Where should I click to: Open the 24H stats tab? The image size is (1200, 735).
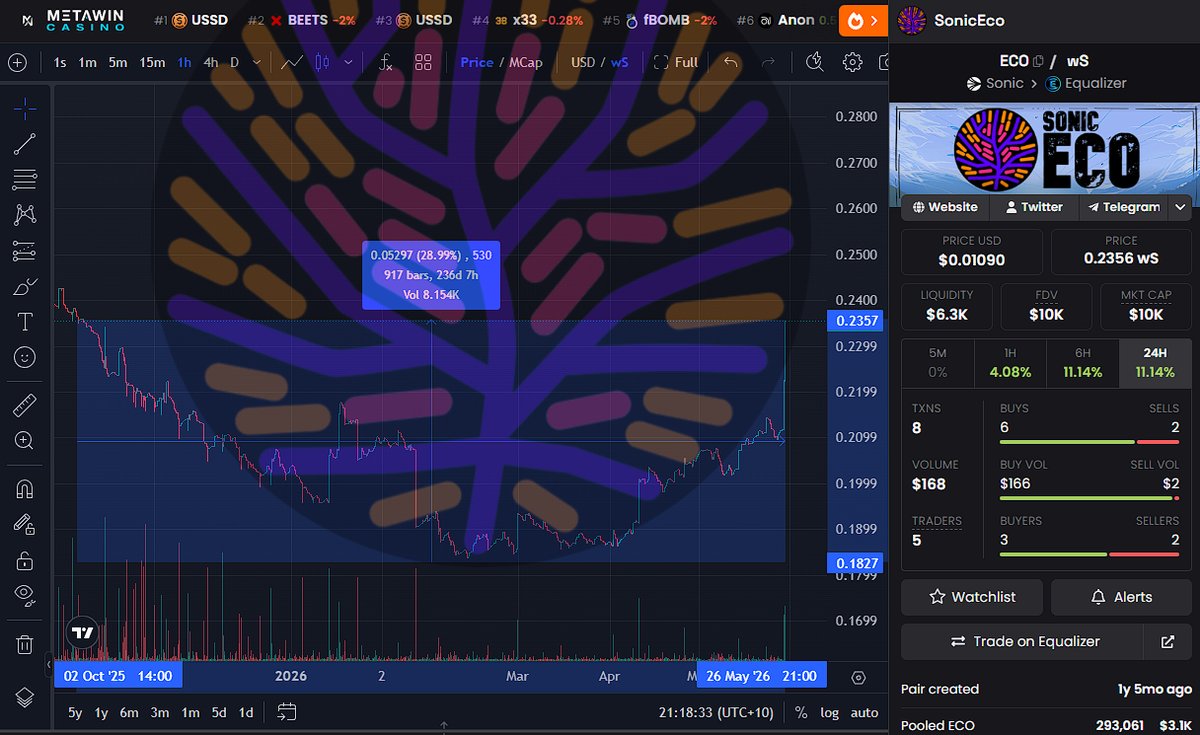click(x=1154, y=363)
